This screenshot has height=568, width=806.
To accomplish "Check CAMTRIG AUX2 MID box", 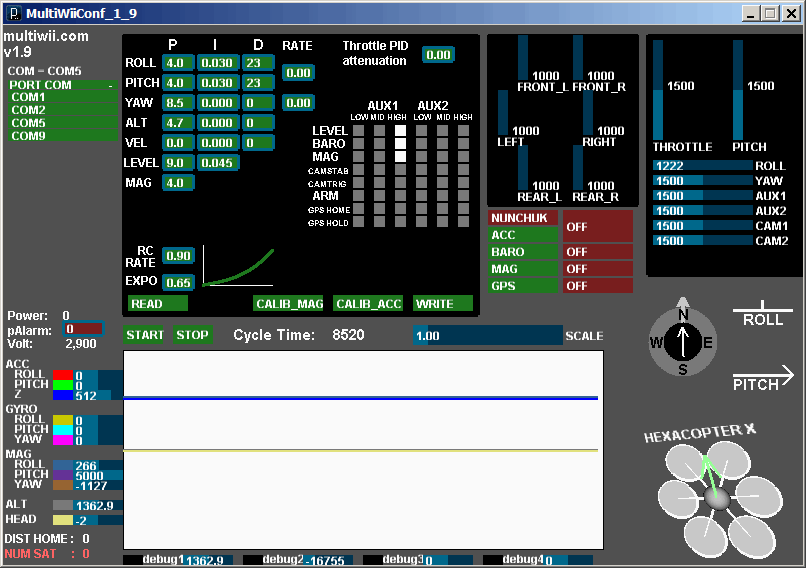I will click(x=443, y=182).
